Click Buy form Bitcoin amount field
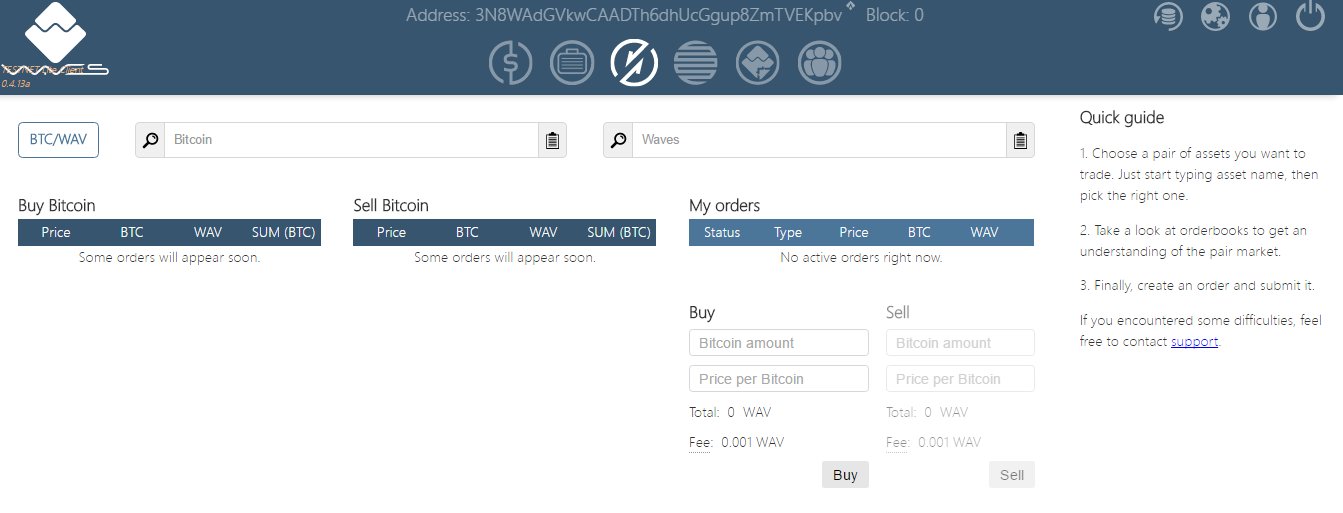 tap(779, 343)
